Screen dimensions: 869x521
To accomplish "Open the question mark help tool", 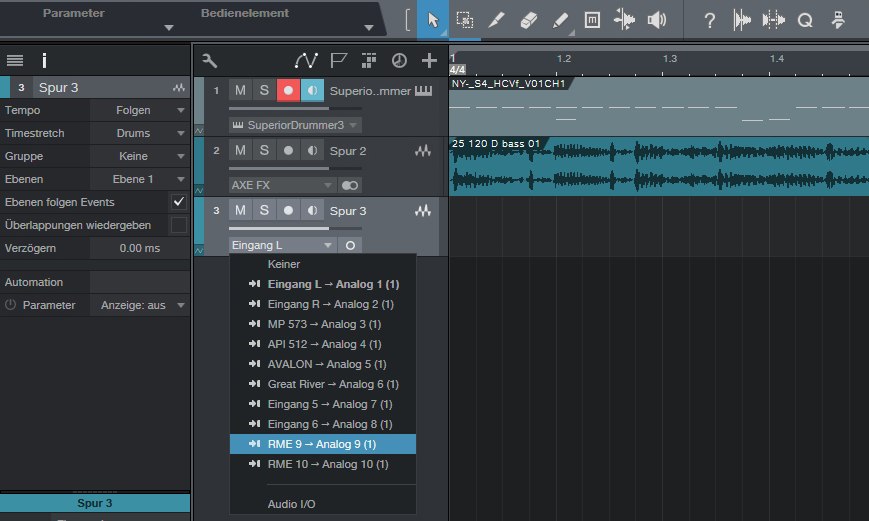I will [709, 21].
